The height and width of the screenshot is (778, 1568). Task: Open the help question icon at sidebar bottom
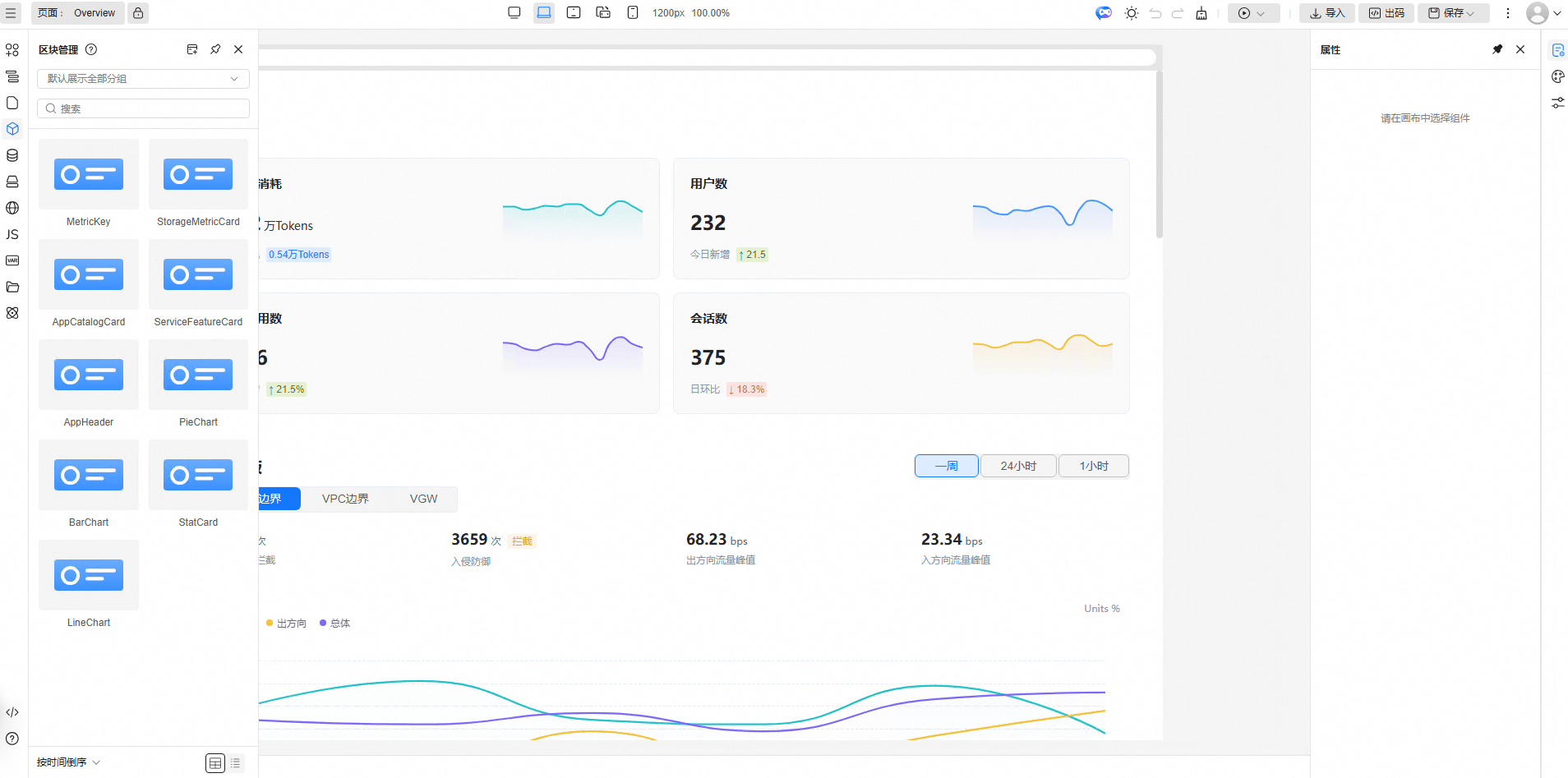[x=12, y=739]
